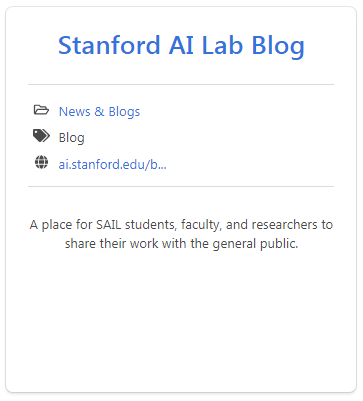Click the globe website icon
This screenshot has width=363, height=401.
click(x=41, y=162)
